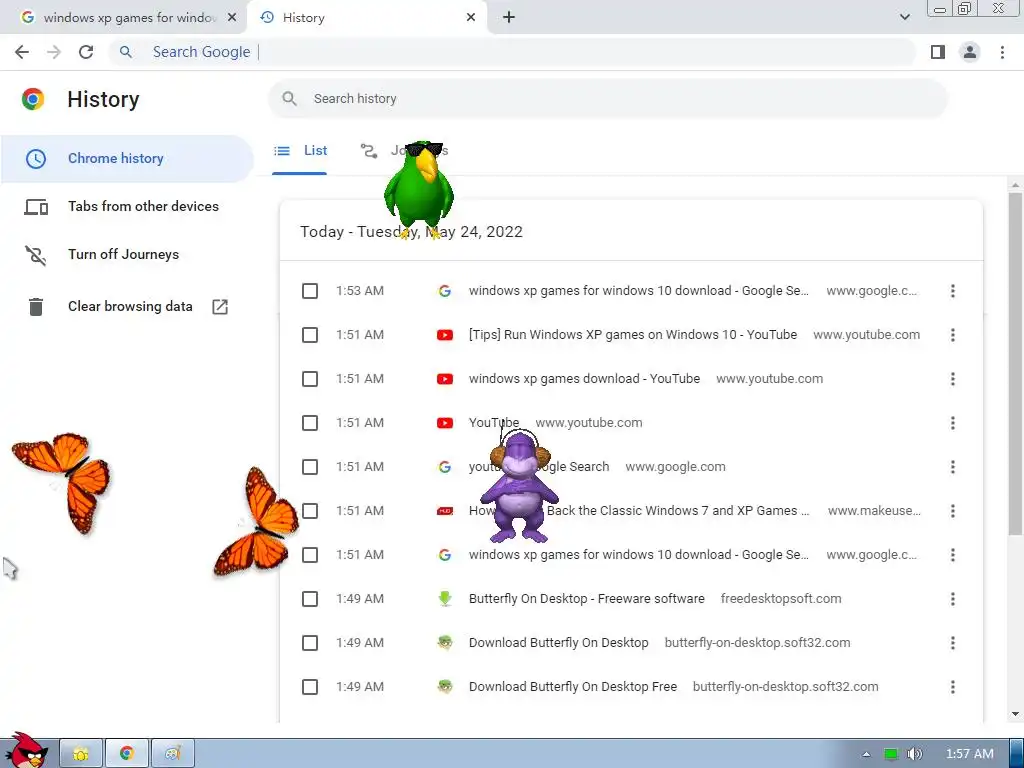Click the external link icon by Clear browsing data
The image size is (1024, 768).
220,306
